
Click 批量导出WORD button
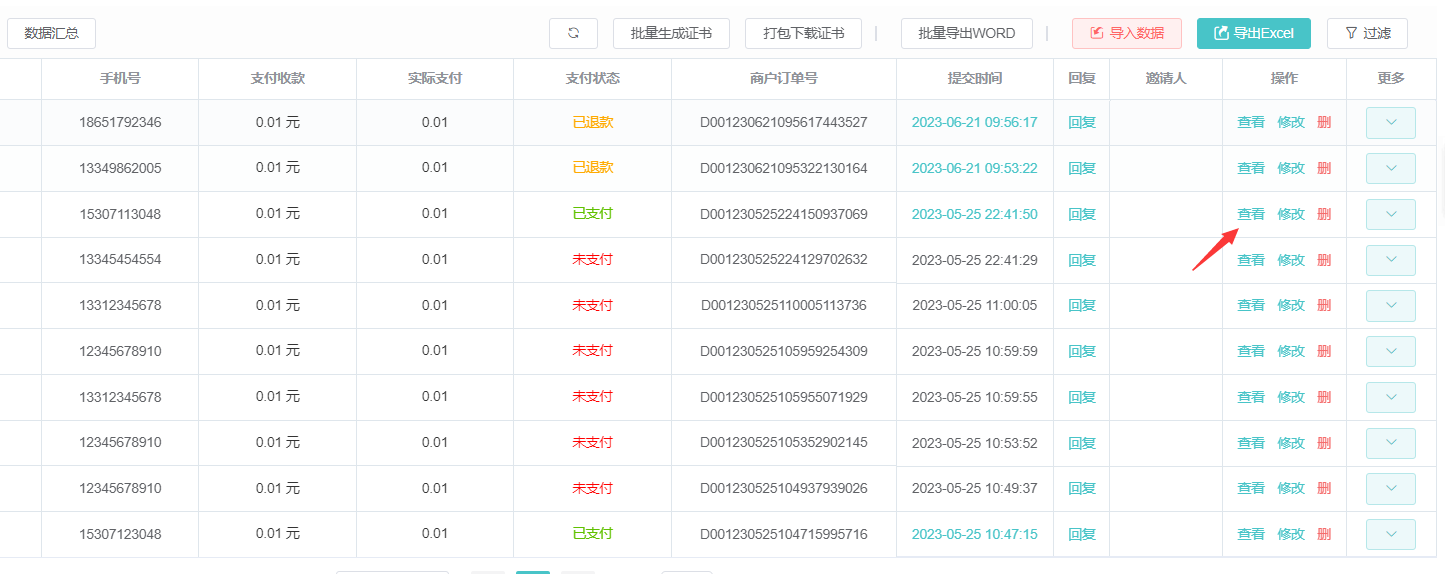click(967, 33)
